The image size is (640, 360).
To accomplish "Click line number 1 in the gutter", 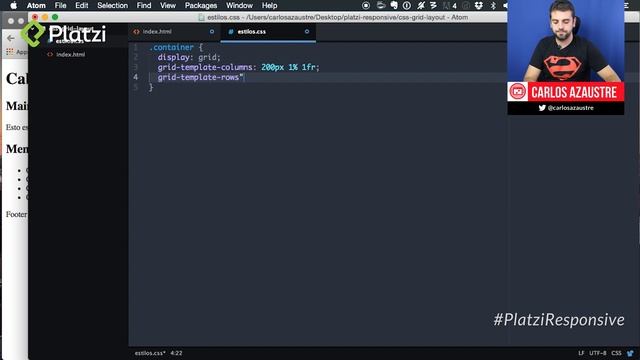I will click(x=136, y=47).
